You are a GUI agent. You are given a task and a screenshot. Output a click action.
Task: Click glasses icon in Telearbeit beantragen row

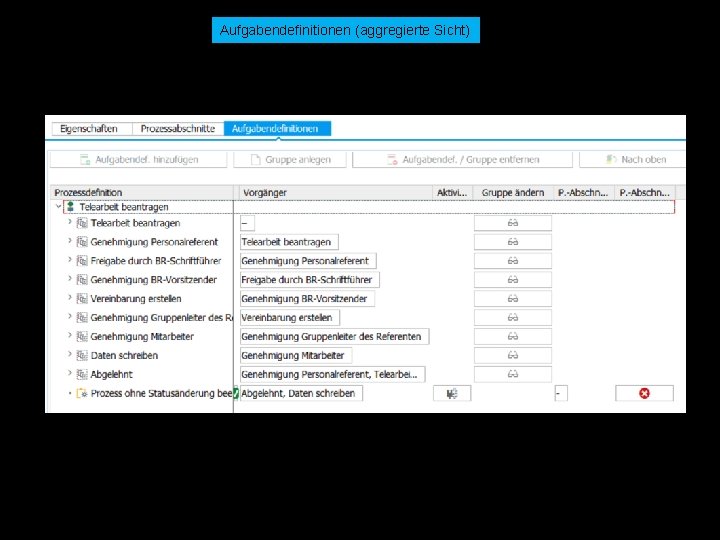click(513, 223)
